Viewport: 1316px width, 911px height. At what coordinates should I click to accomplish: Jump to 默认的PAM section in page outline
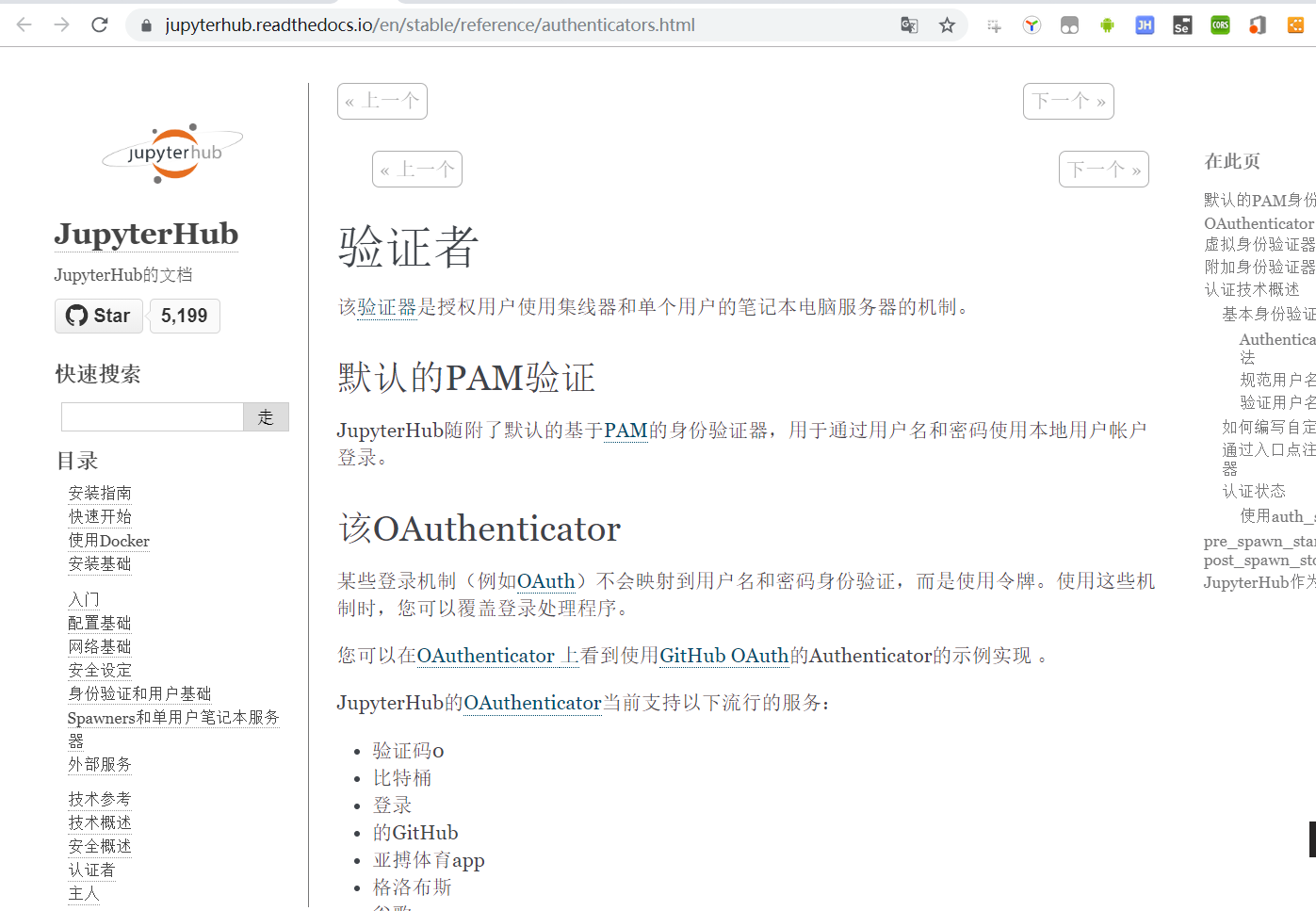click(x=1259, y=200)
